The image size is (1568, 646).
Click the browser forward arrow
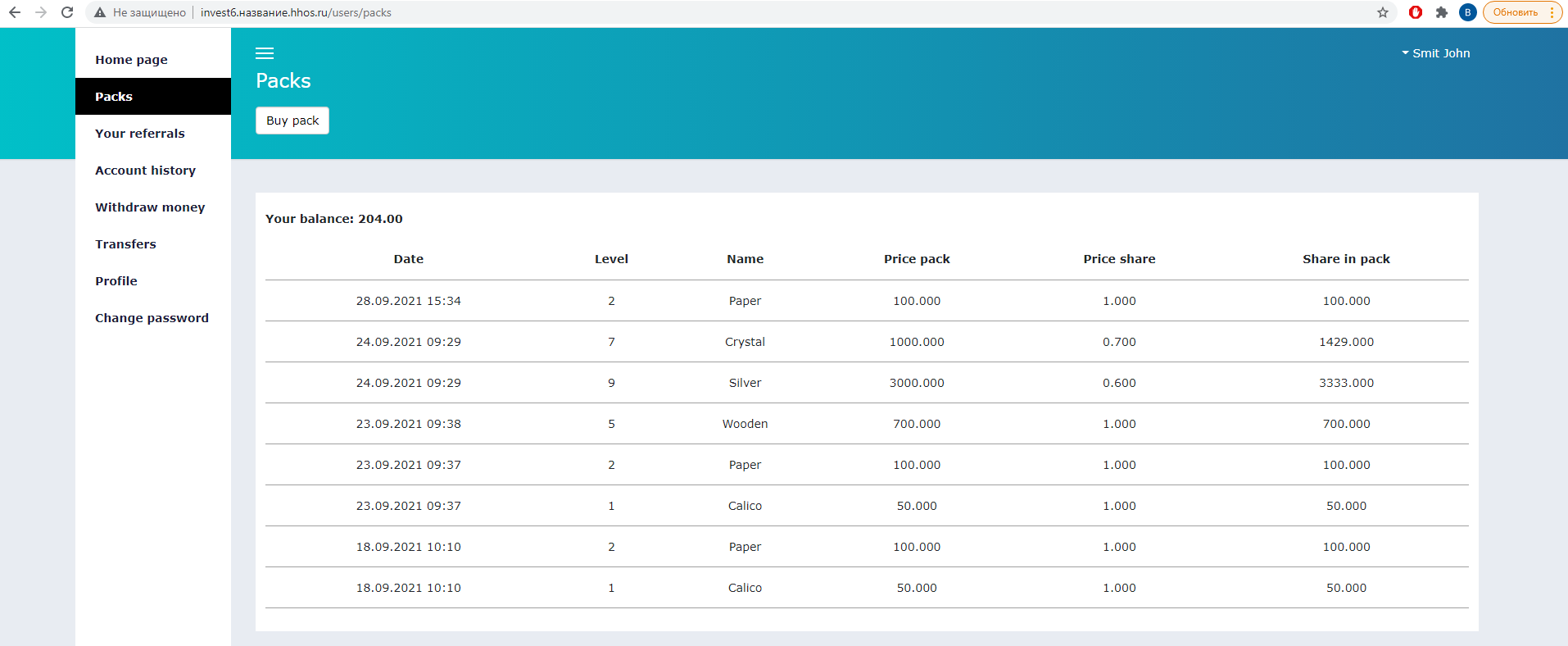(41, 12)
